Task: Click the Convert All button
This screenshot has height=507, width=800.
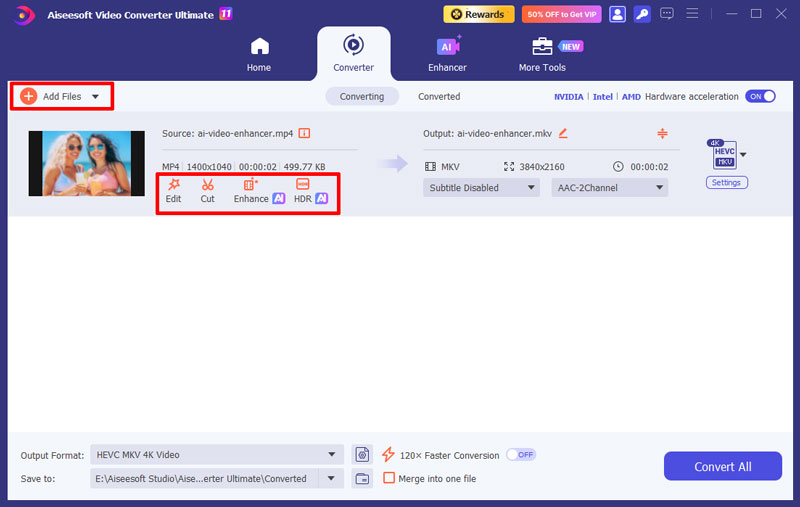Action: 722,467
